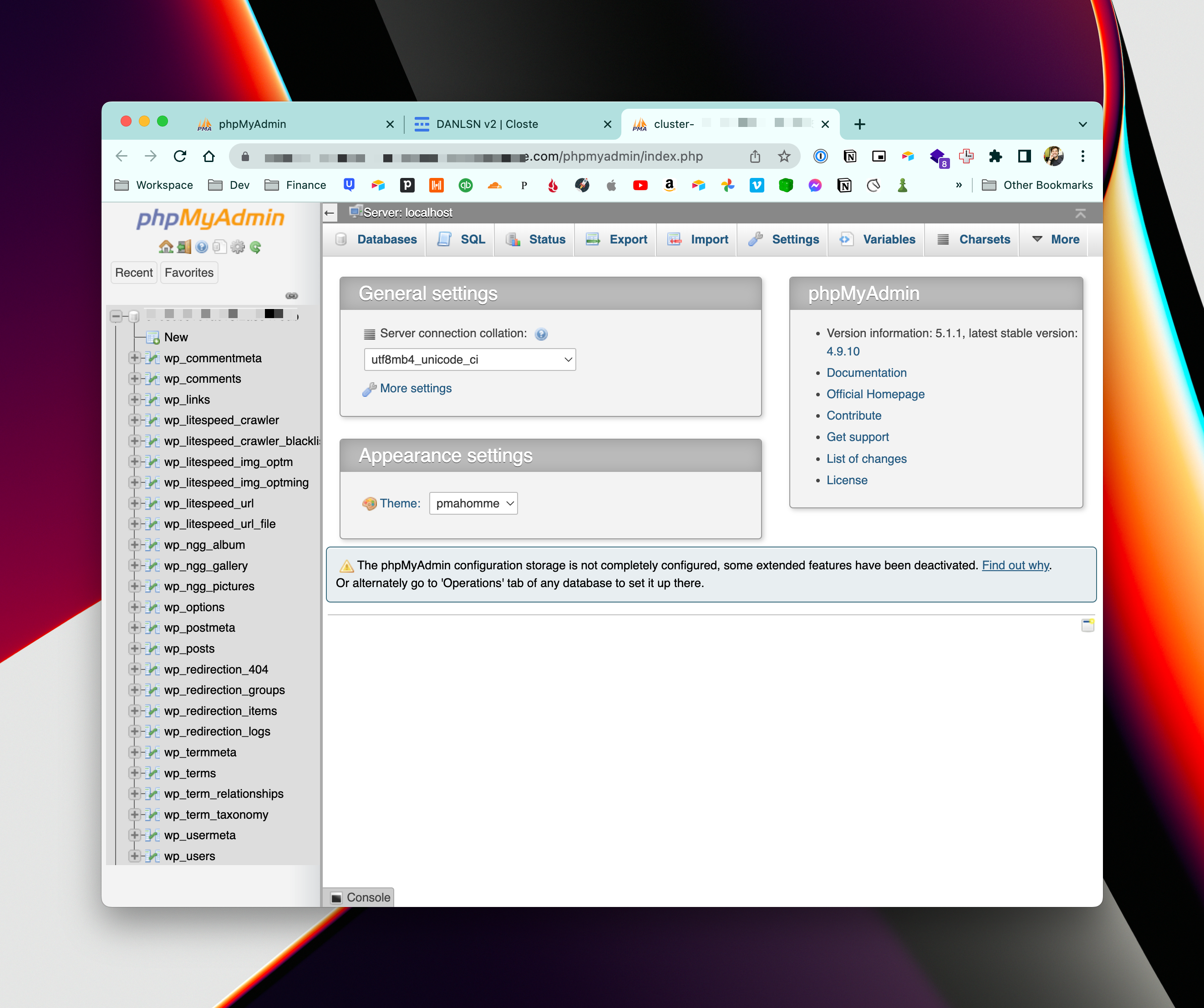This screenshot has width=1204, height=1008.
Task: Open the Chrome Extensions puzzle icon
Action: pos(996,157)
